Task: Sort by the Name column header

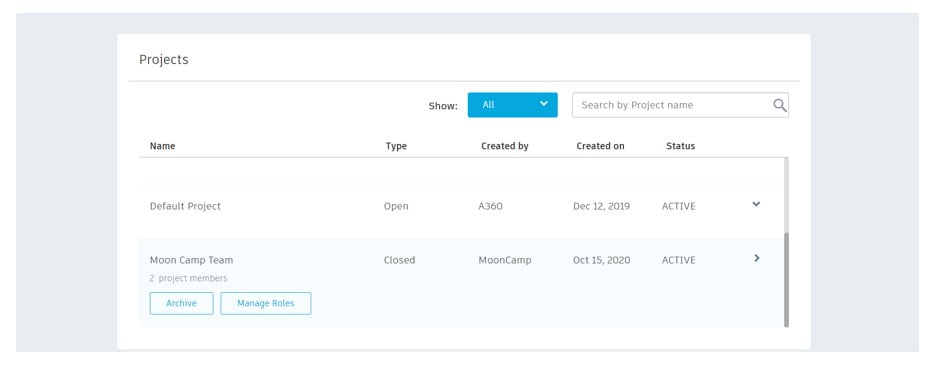Action: pyautogui.click(x=163, y=146)
